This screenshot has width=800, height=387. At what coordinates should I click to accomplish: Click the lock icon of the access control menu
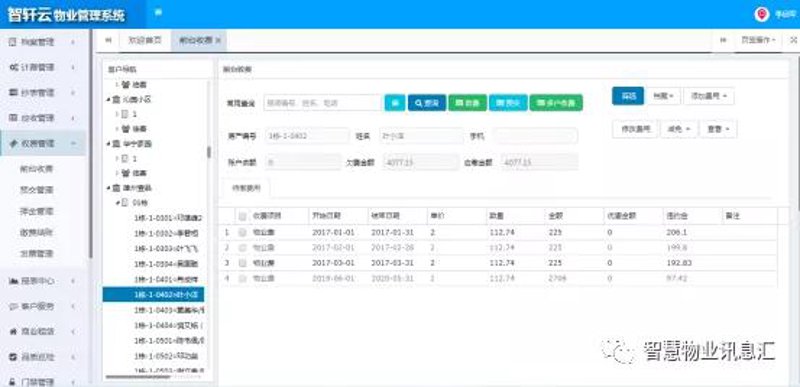13,381
